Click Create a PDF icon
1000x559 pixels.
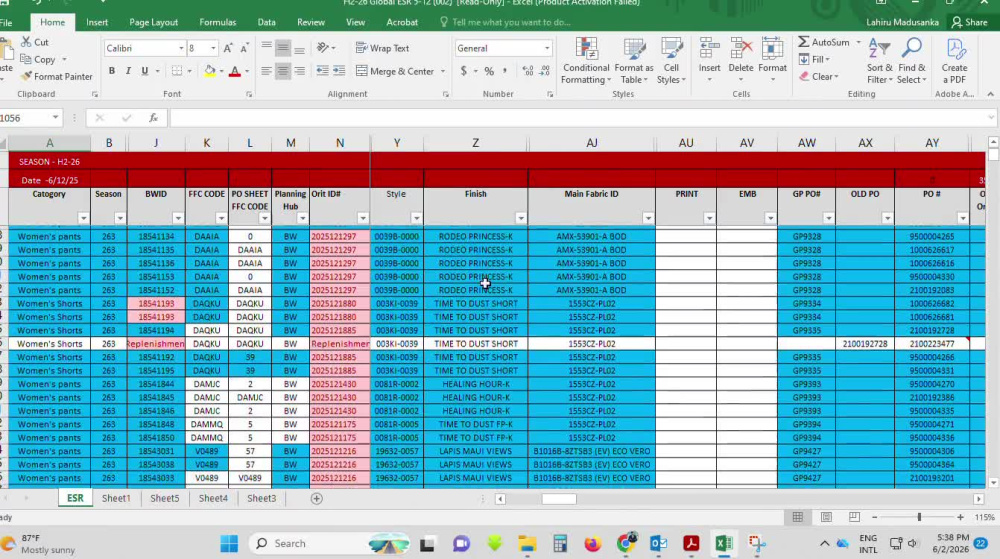[x=955, y=50]
